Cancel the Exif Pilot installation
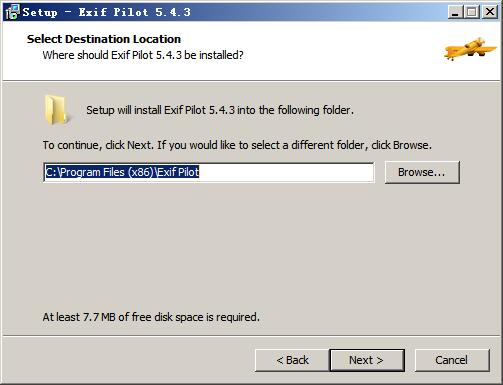Image resolution: width=503 pixels, height=385 pixels. (x=452, y=360)
